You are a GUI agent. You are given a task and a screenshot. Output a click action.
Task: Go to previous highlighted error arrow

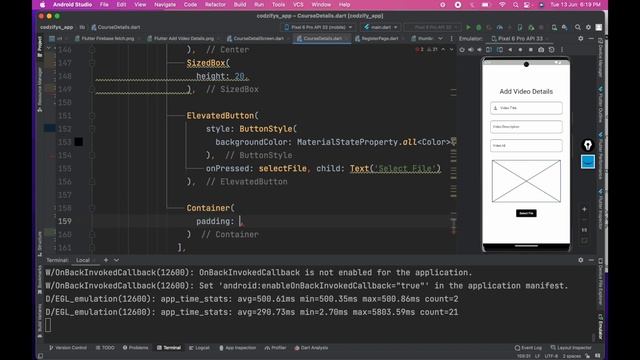click(x=443, y=50)
